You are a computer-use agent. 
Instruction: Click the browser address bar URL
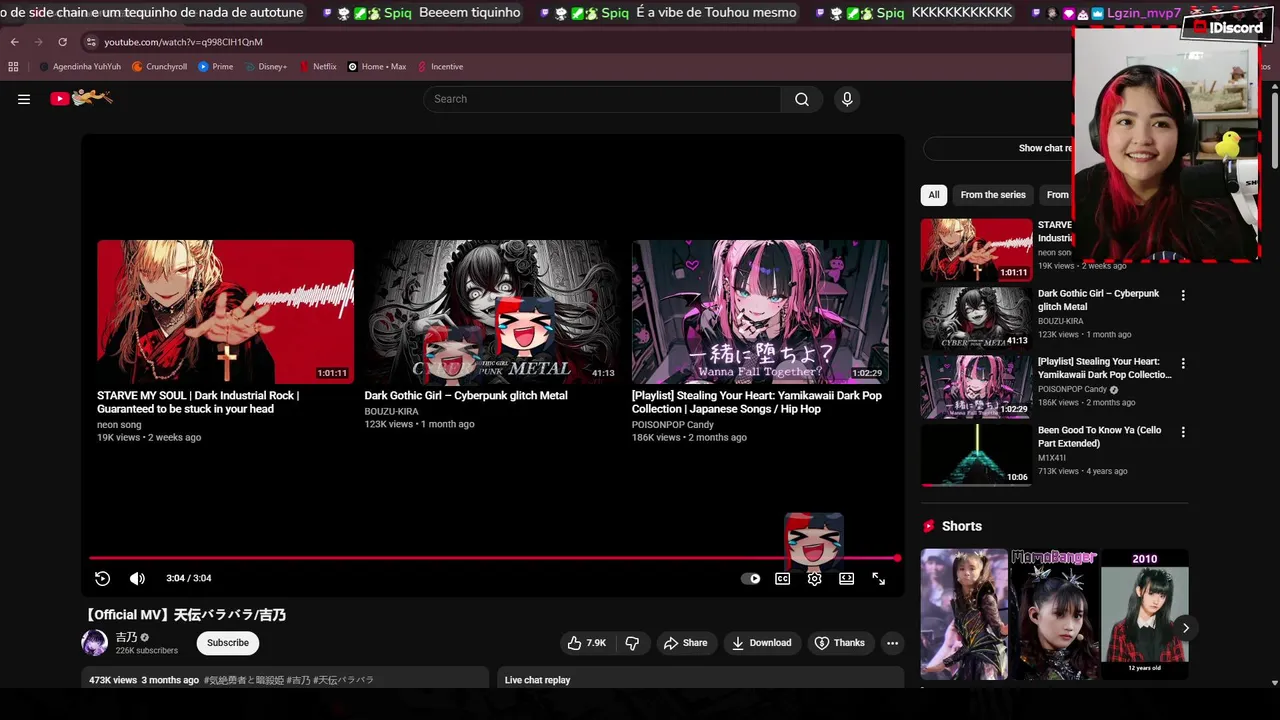point(184,42)
